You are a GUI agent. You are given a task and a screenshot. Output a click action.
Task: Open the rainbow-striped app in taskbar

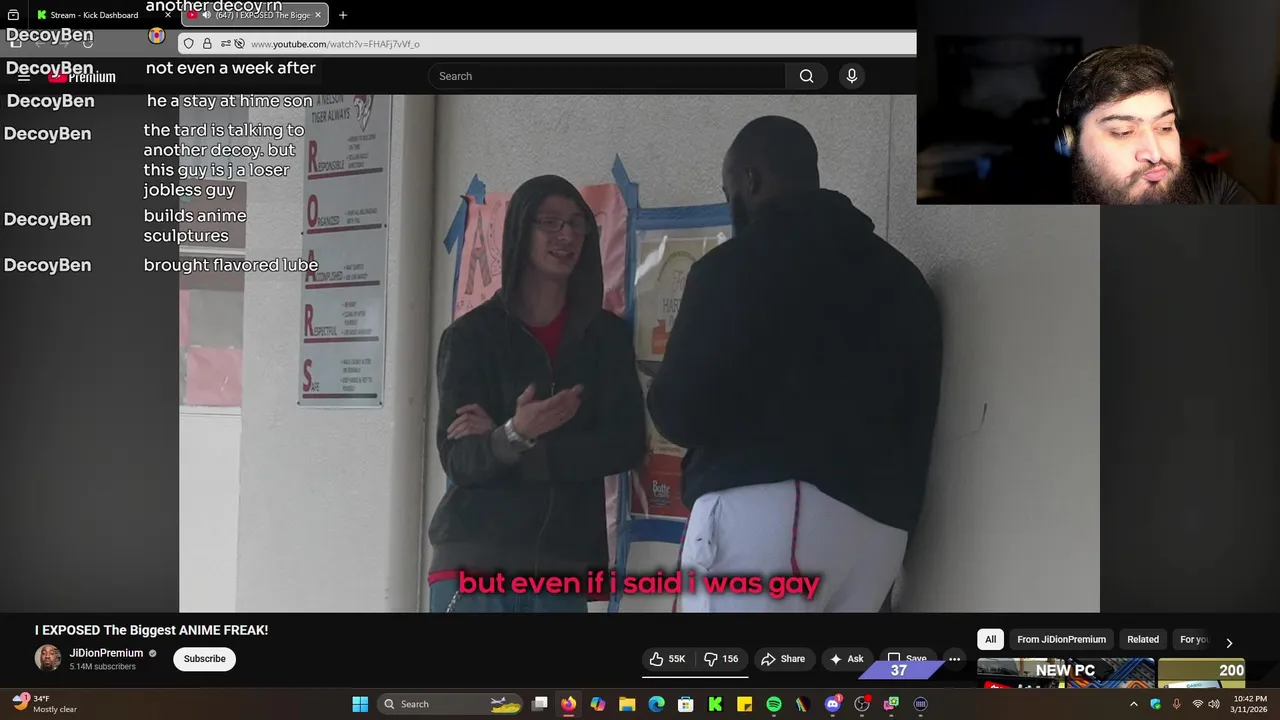[803, 704]
